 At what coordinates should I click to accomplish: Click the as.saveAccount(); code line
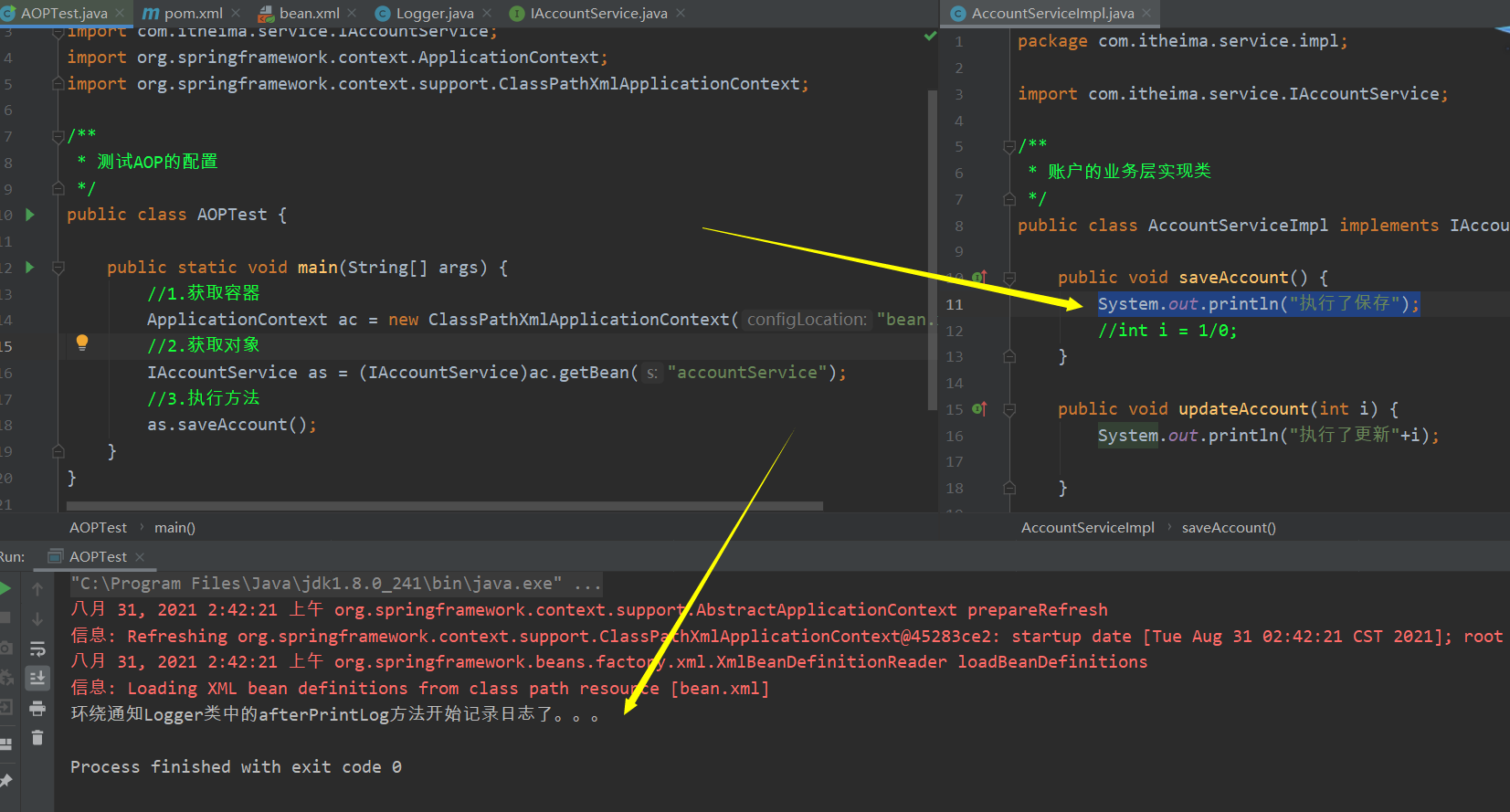tap(232, 425)
